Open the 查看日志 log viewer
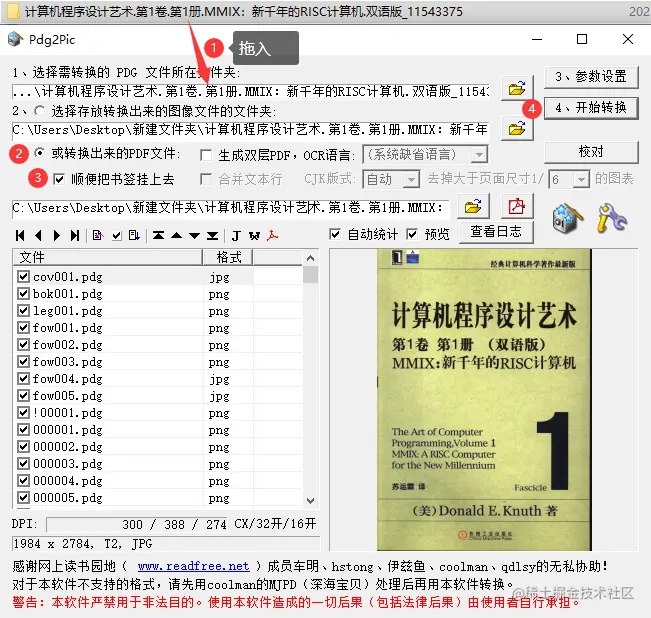651x618 pixels. click(x=496, y=231)
